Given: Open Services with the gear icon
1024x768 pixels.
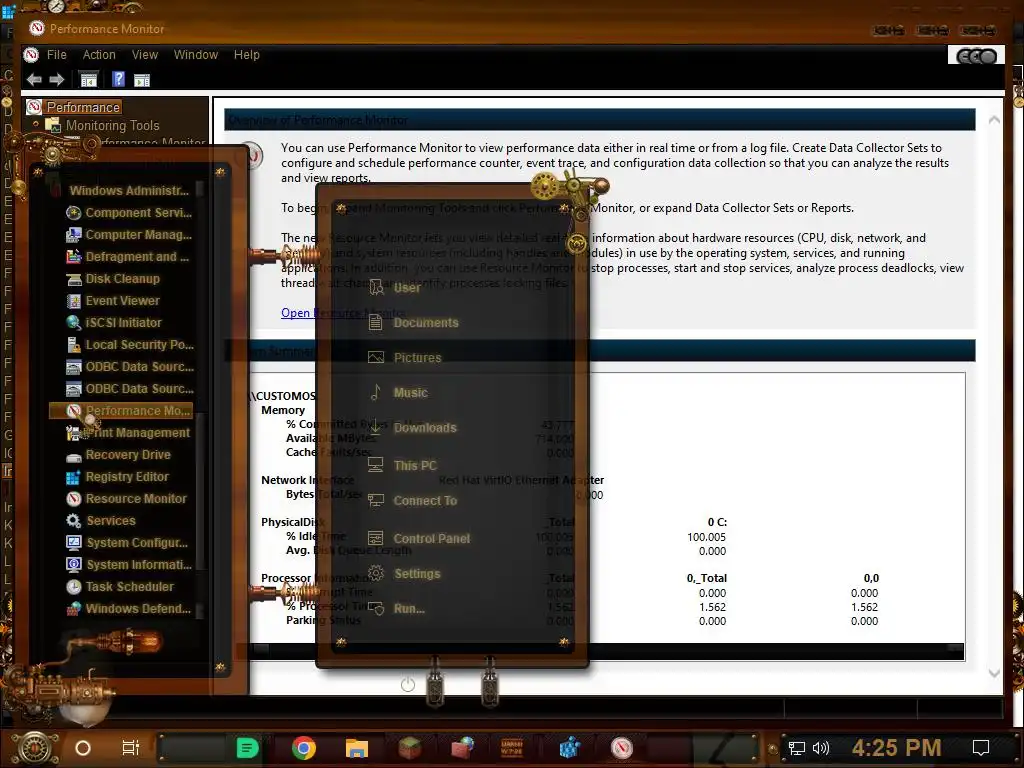Looking at the screenshot, I should [101, 521].
